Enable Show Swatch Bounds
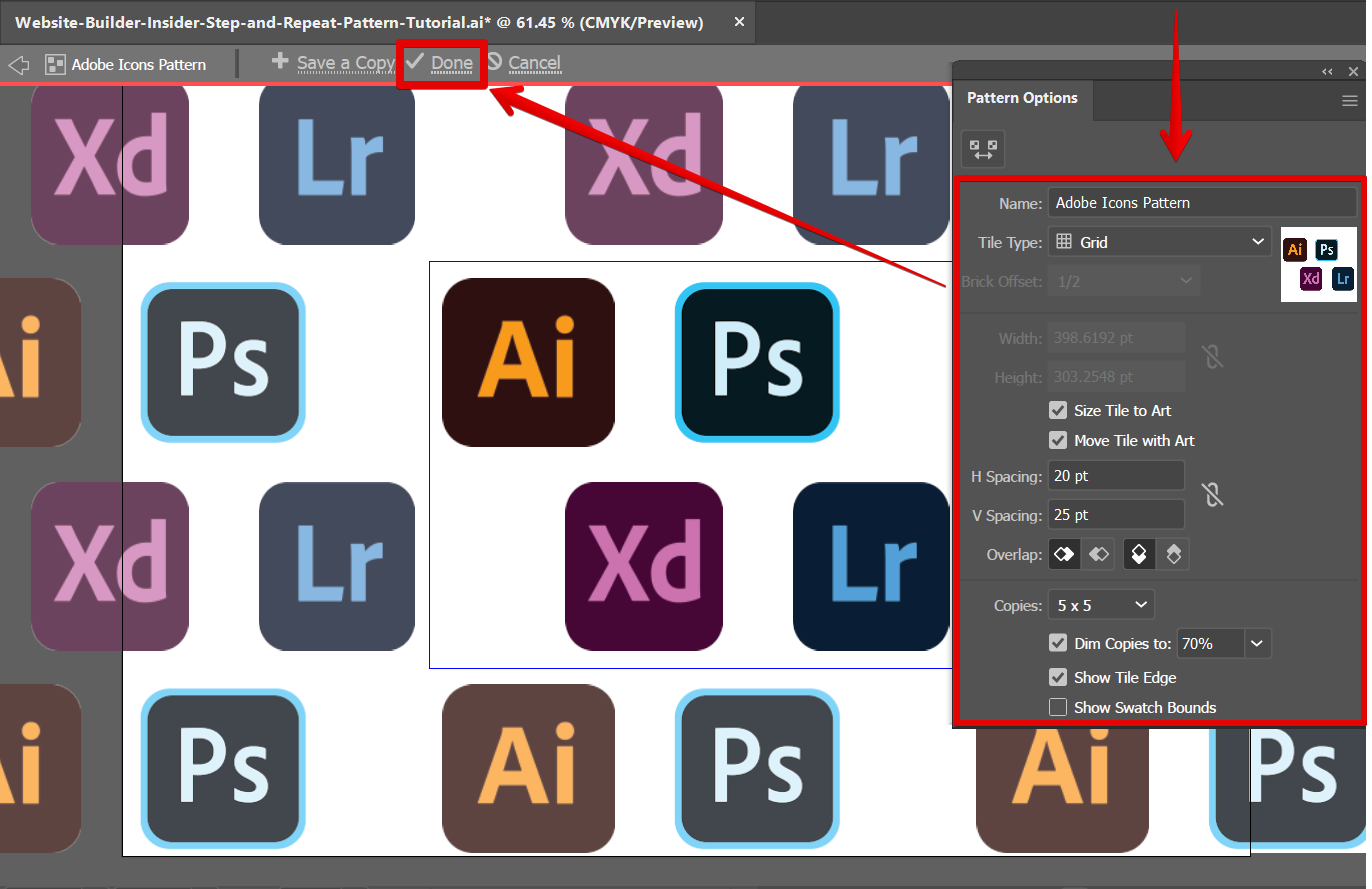The height and width of the screenshot is (889, 1372). (x=1058, y=707)
